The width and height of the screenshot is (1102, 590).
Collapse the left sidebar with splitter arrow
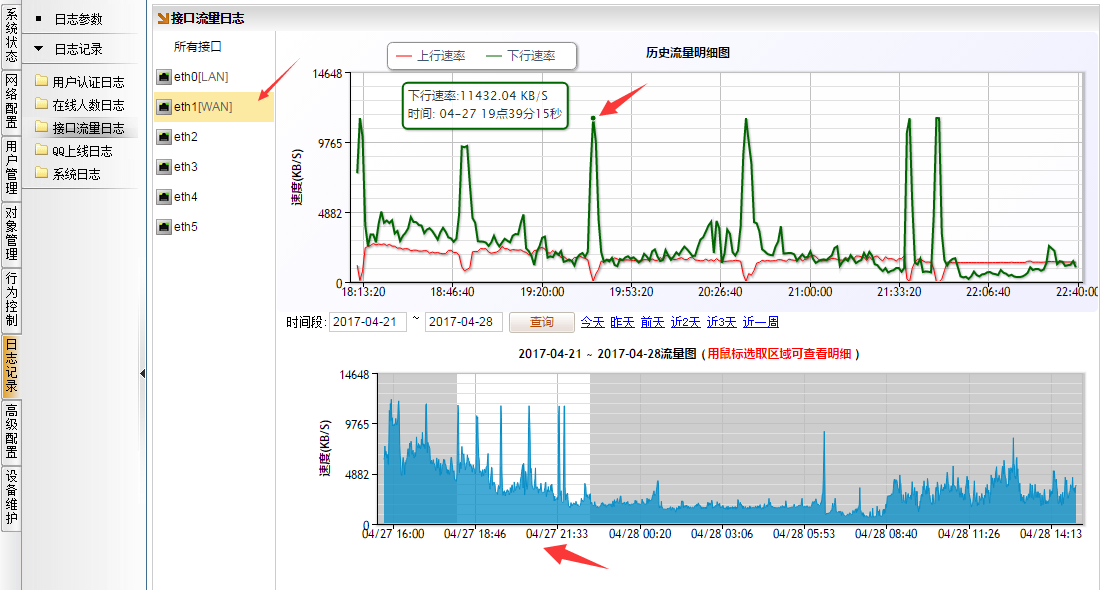pyautogui.click(x=142, y=373)
